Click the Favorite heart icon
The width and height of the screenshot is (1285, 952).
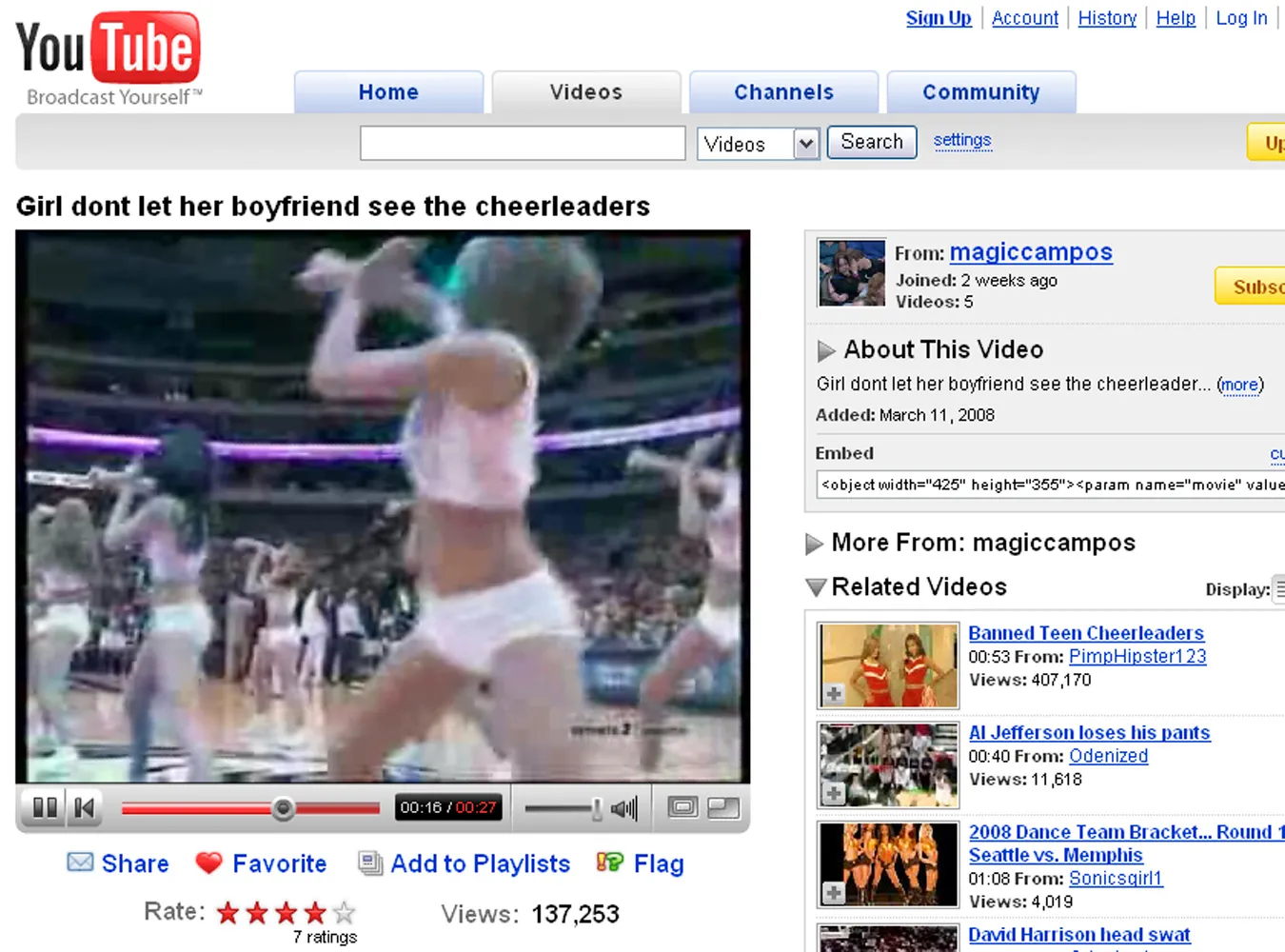tap(208, 863)
